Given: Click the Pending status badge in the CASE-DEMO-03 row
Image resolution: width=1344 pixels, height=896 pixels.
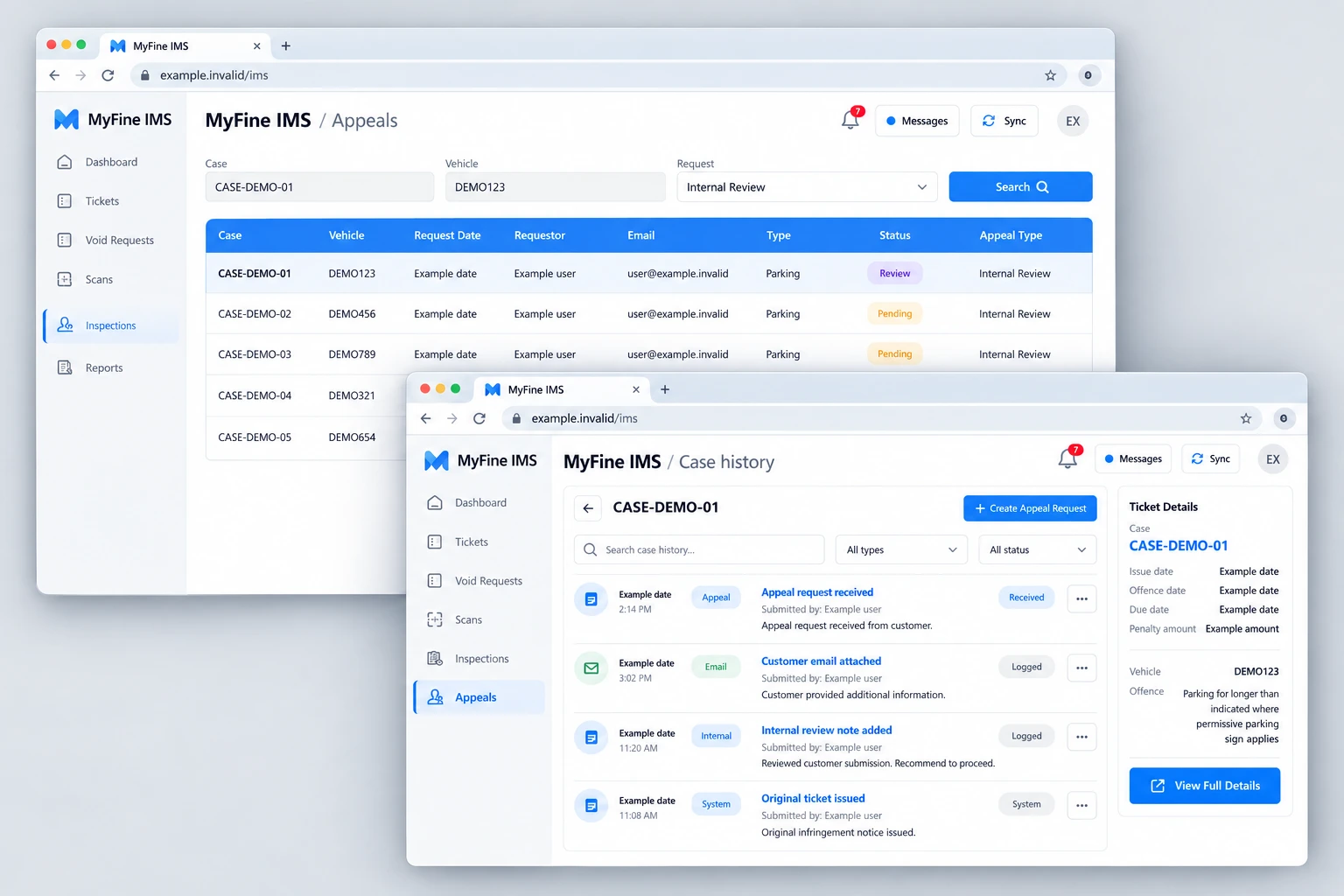Looking at the screenshot, I should pos(894,354).
